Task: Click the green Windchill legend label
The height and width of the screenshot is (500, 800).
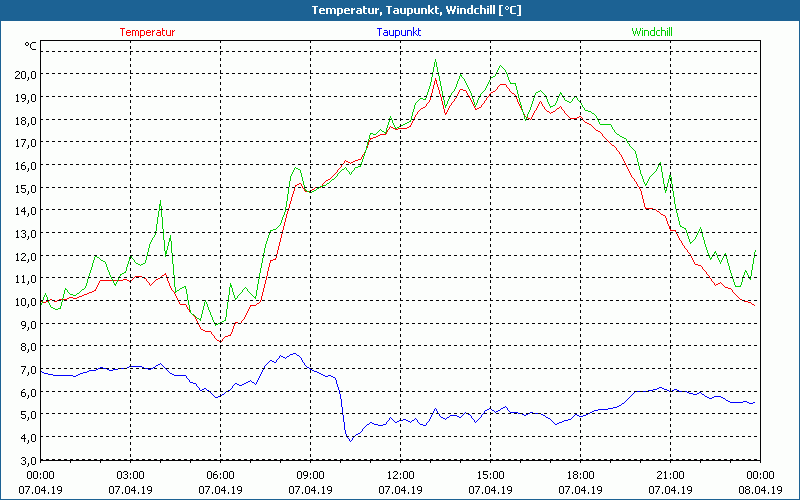Action: 652,32
